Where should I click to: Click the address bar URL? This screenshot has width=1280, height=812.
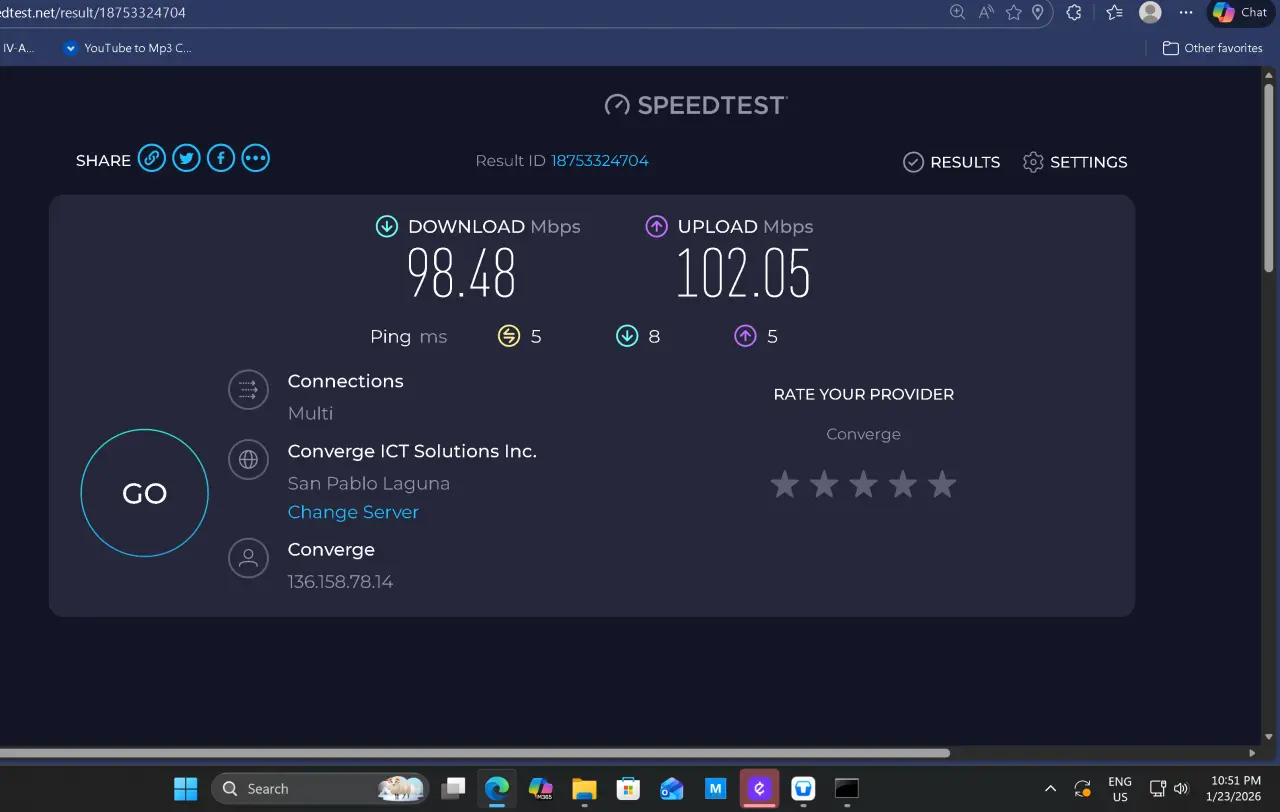[93, 13]
